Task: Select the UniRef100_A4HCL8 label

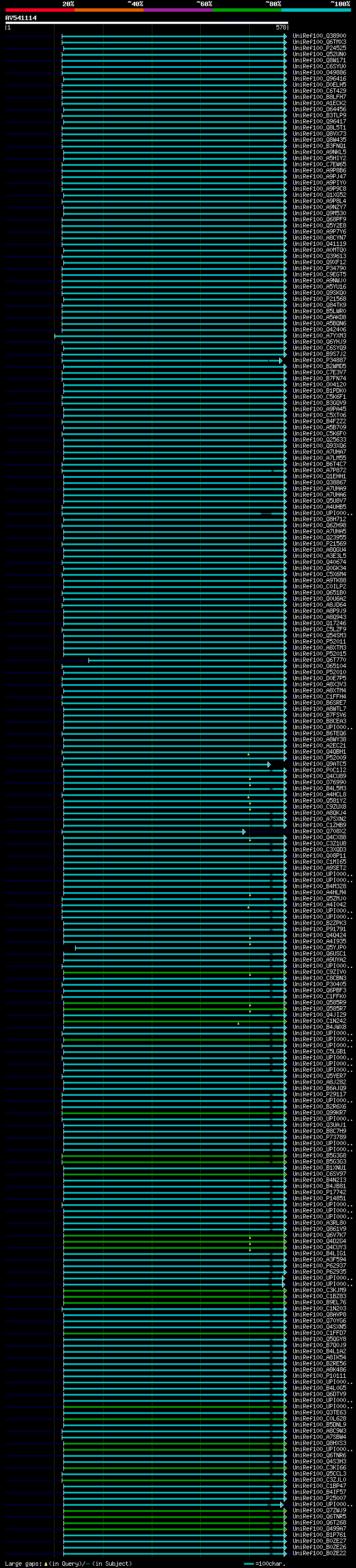Action: pyautogui.click(x=319, y=794)
